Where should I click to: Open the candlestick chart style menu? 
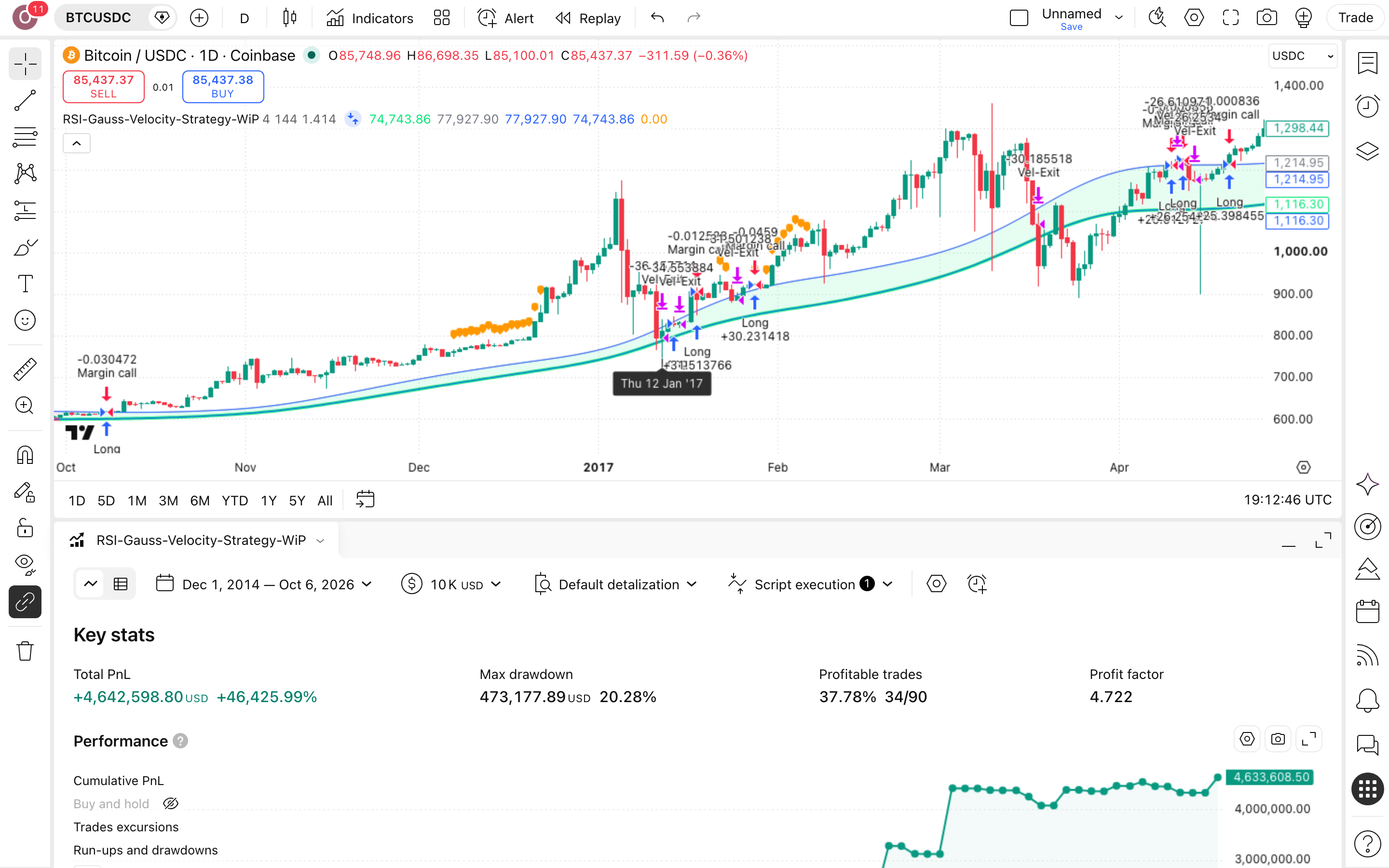click(x=290, y=18)
